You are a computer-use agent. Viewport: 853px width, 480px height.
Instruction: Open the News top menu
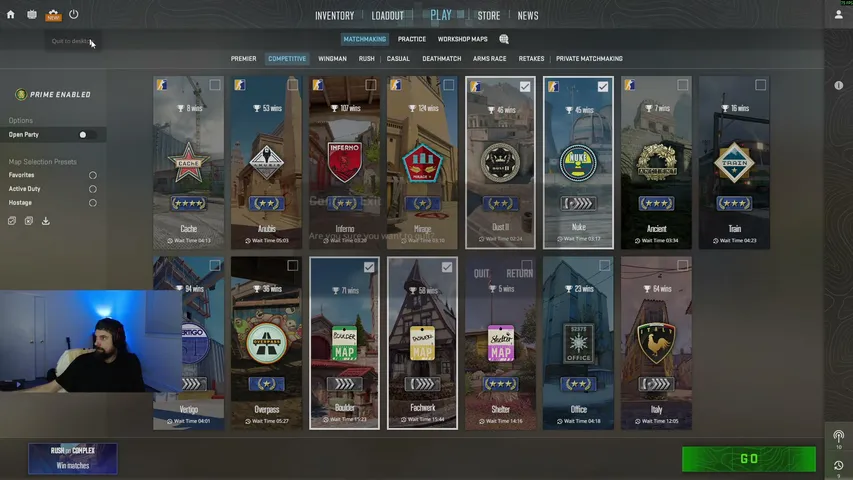[528, 16]
